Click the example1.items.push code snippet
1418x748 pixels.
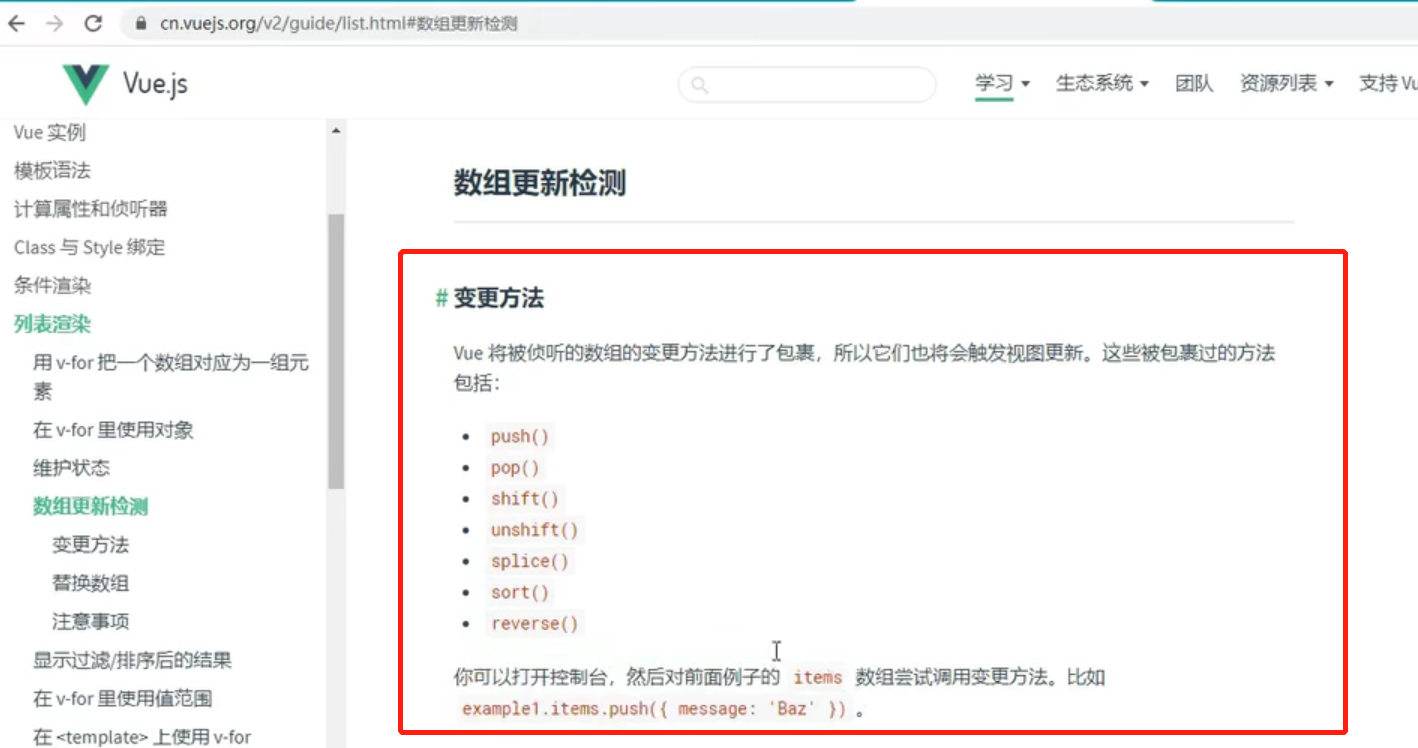click(654, 710)
